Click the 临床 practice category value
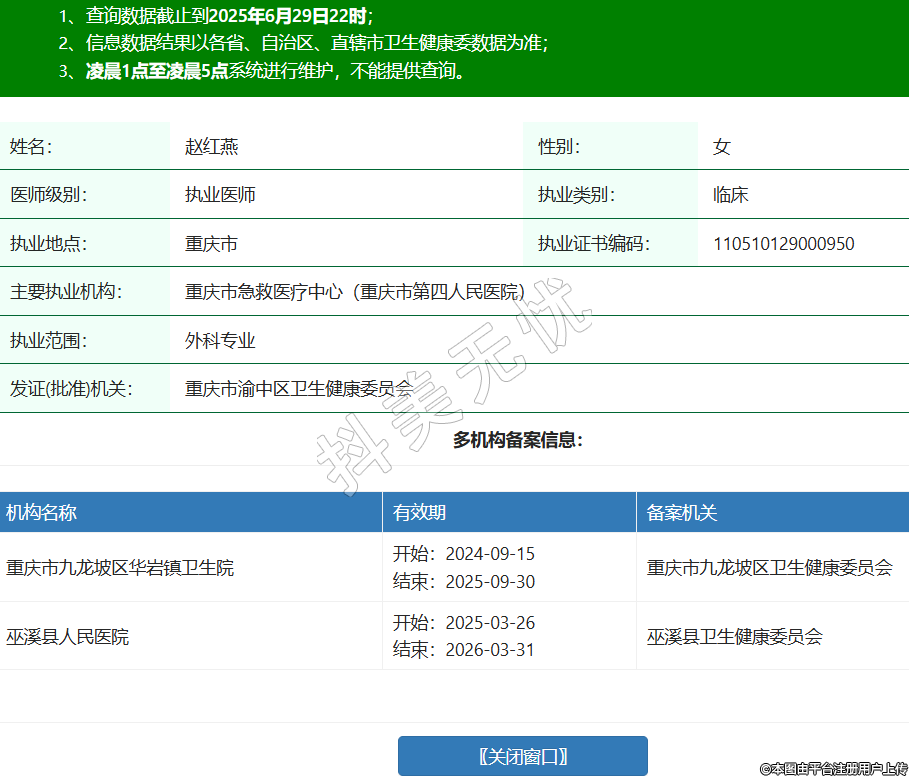 coord(730,195)
